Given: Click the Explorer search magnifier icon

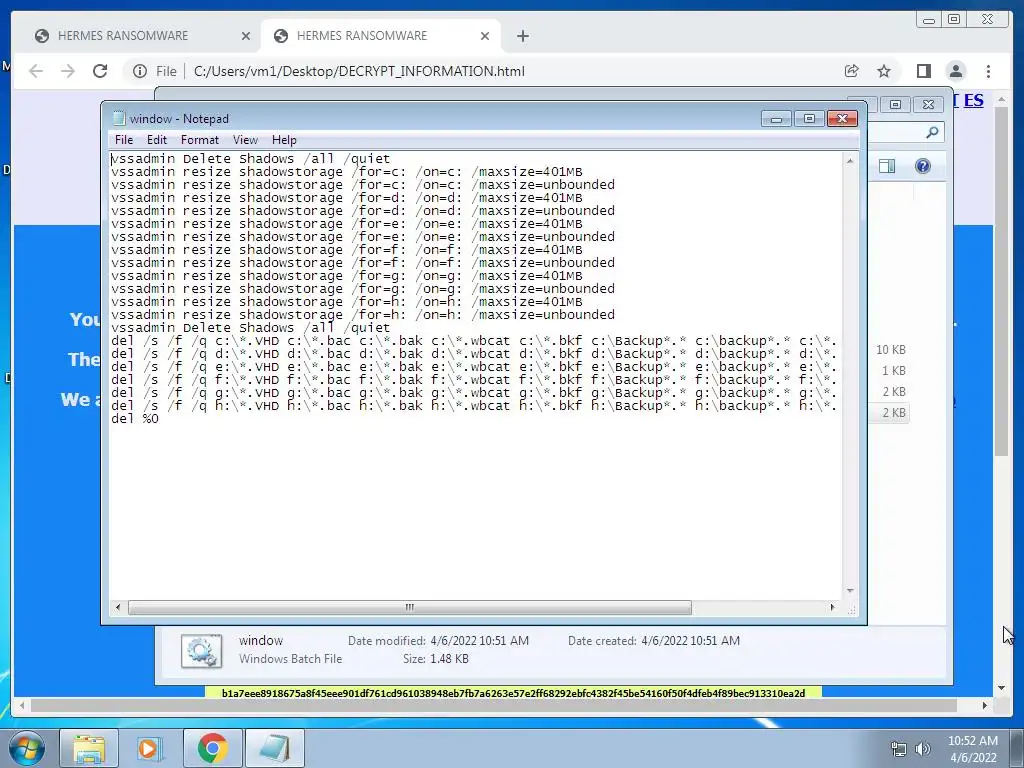Looking at the screenshot, I should click(932, 133).
